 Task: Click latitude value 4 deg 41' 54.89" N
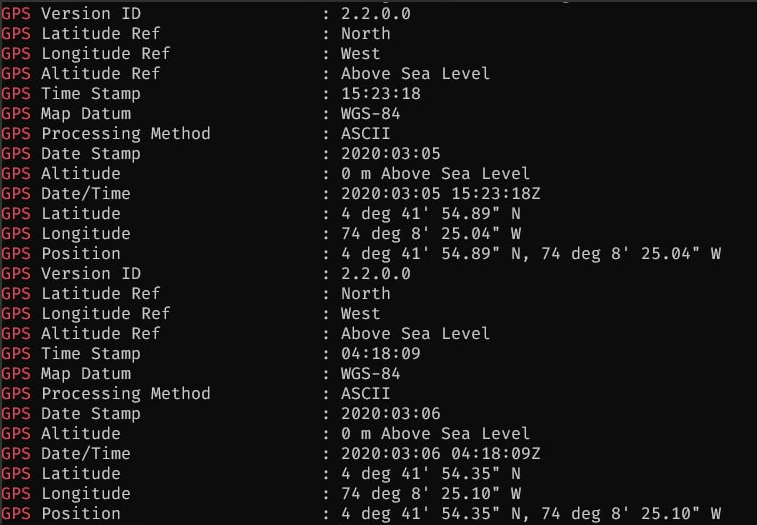(x=431, y=213)
